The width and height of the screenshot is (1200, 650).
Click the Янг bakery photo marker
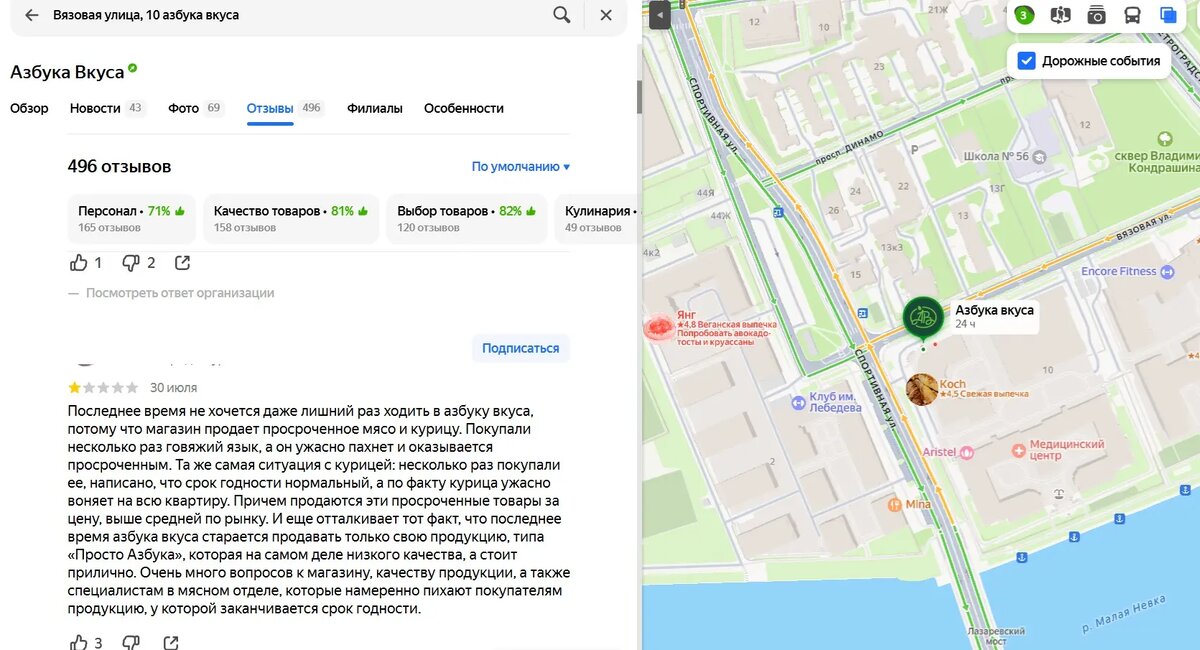pos(659,326)
